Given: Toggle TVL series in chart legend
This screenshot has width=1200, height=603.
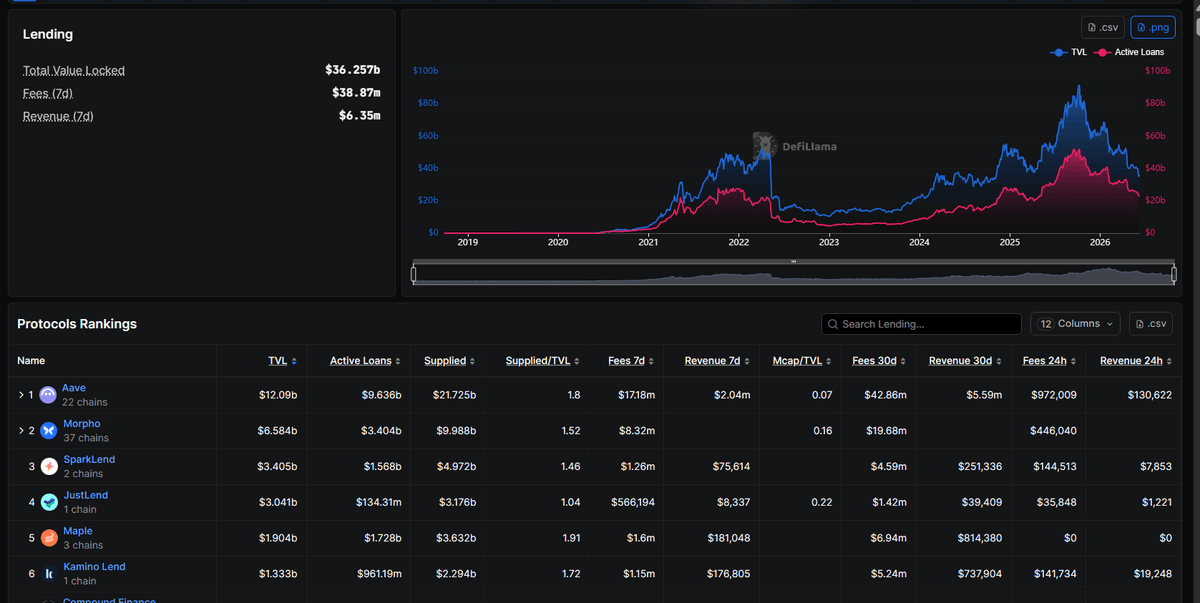Looking at the screenshot, I should [1068, 52].
